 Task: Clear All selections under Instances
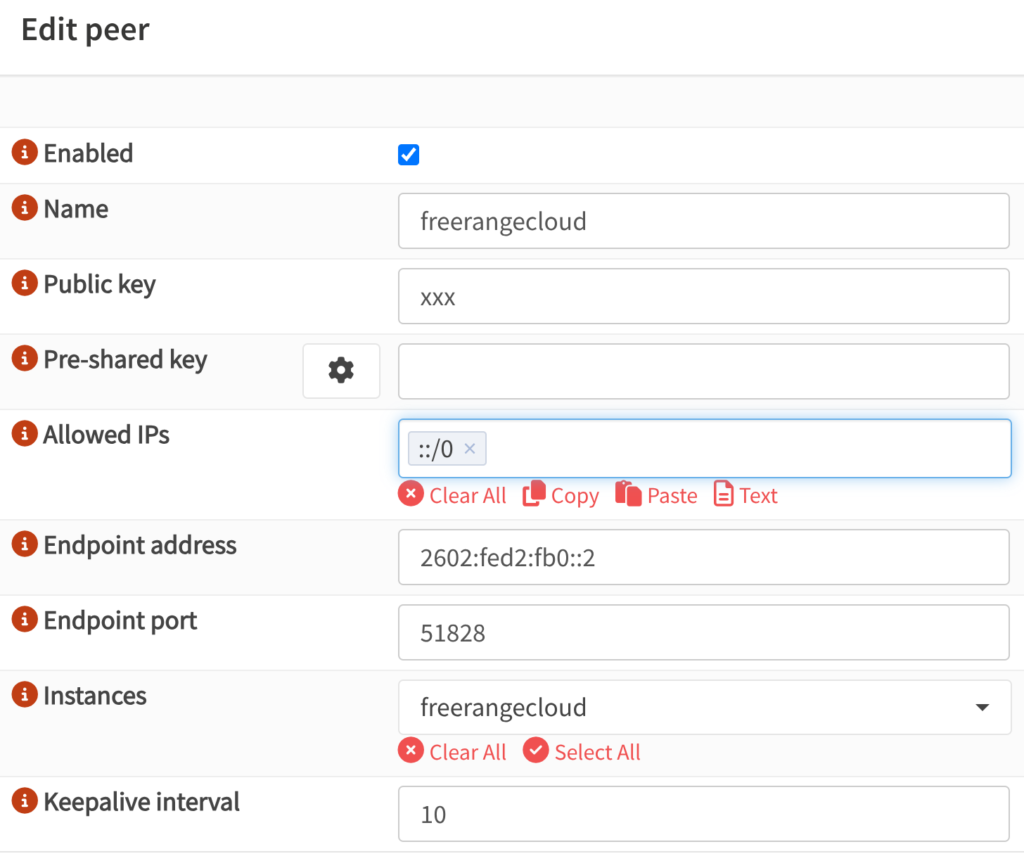[x=453, y=752]
